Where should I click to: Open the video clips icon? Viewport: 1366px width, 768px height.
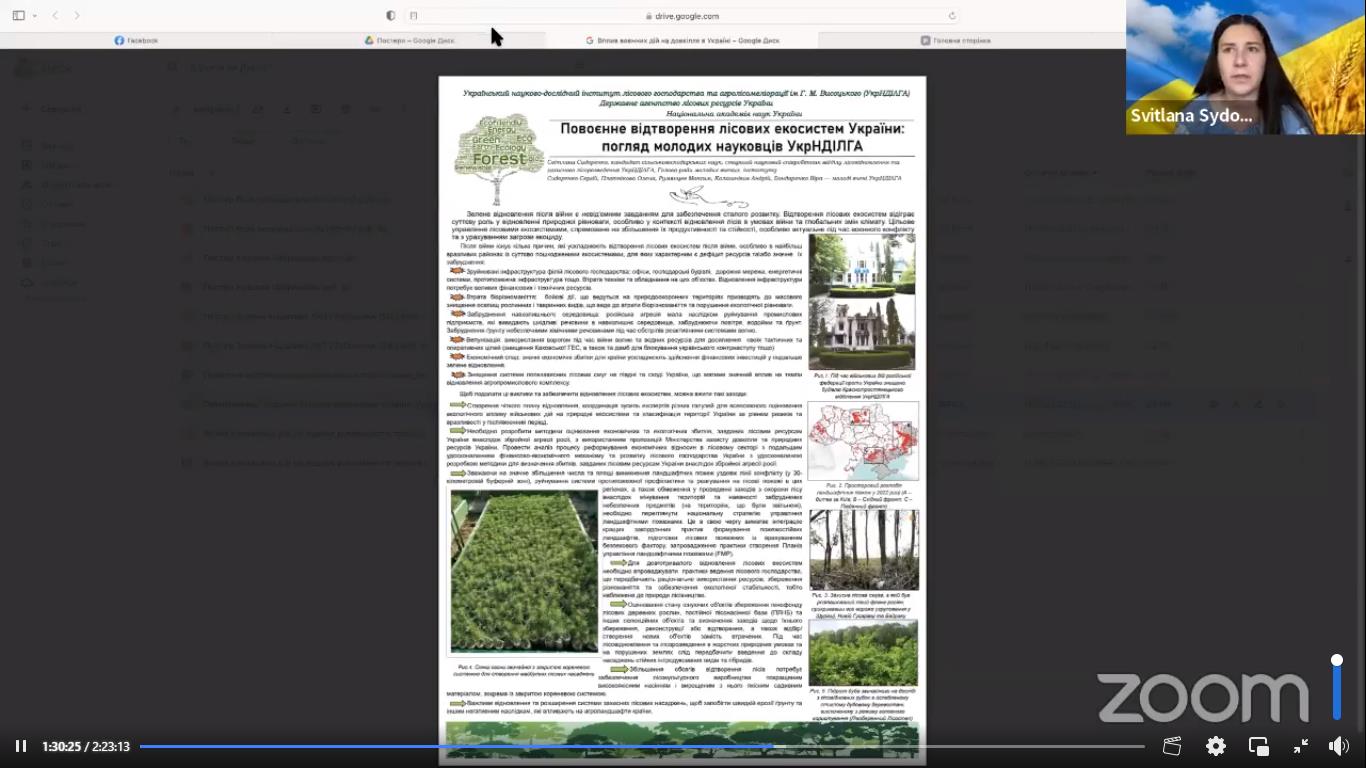1172,746
